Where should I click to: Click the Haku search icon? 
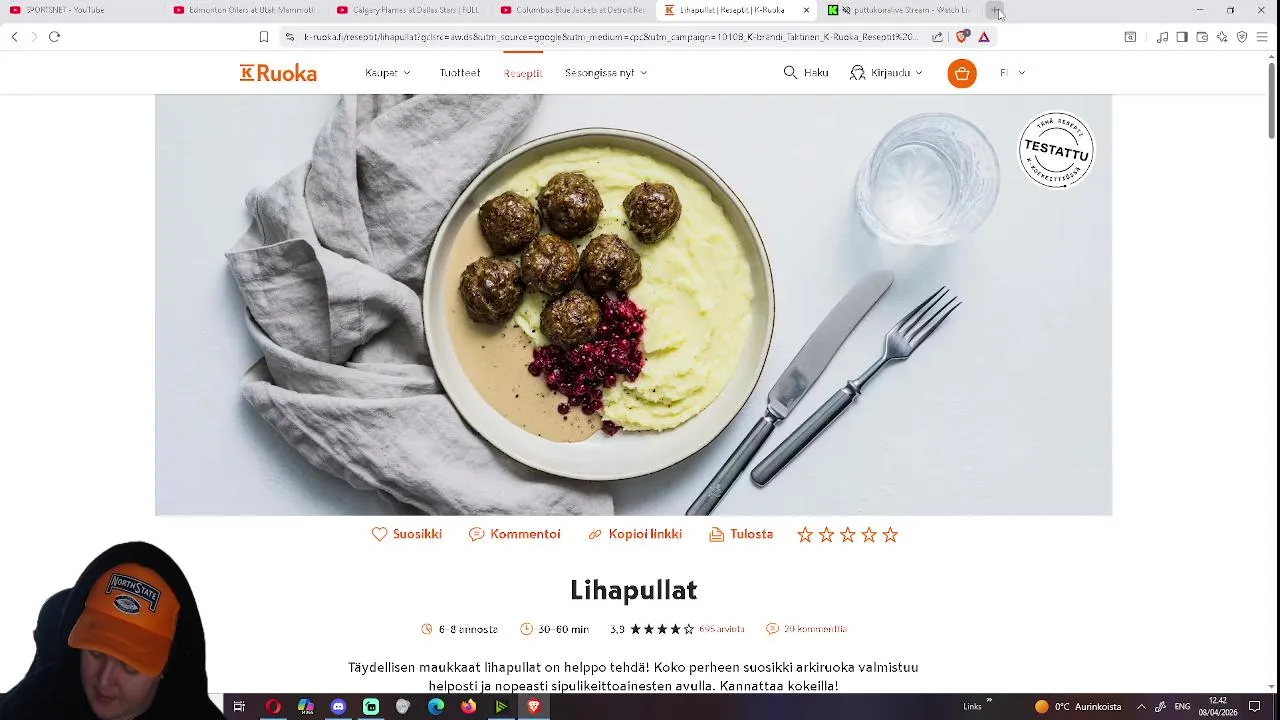tap(790, 73)
